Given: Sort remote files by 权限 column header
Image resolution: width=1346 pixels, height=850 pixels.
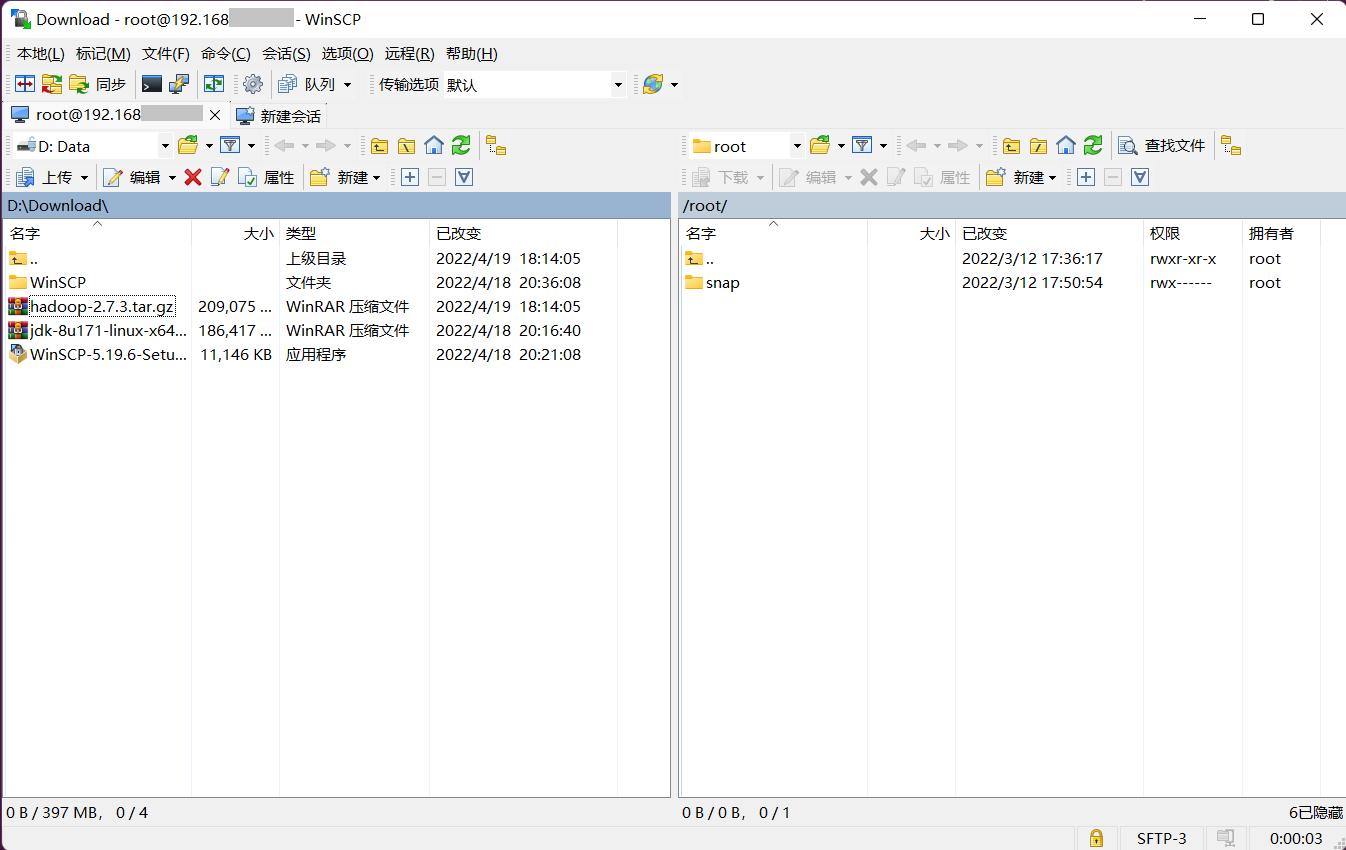Looking at the screenshot, I should click(x=1192, y=233).
